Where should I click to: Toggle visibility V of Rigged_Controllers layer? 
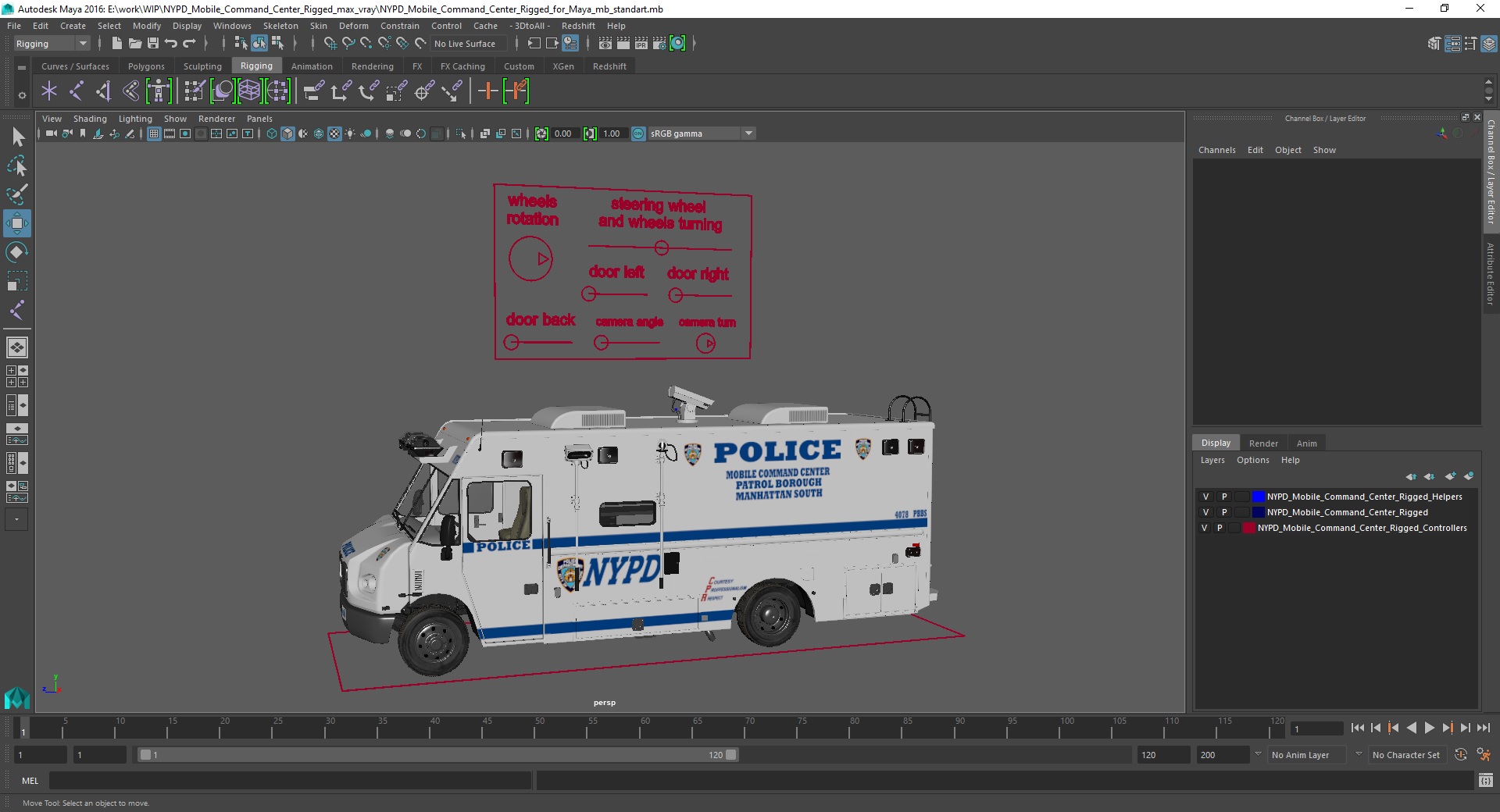pos(1204,528)
